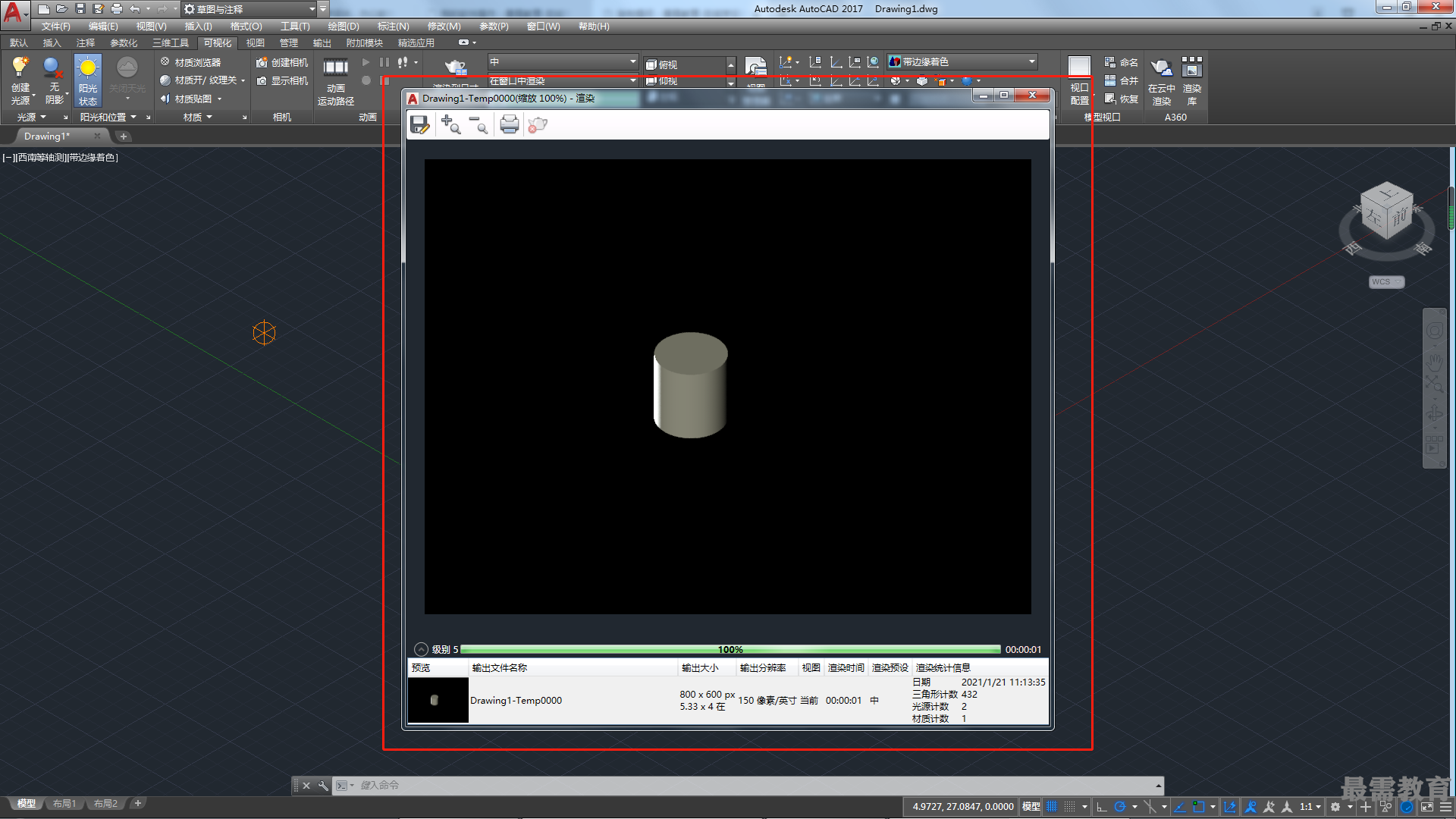Toggle the drawing grid display in status bar
The height and width of the screenshot is (819, 1456).
[1052, 807]
